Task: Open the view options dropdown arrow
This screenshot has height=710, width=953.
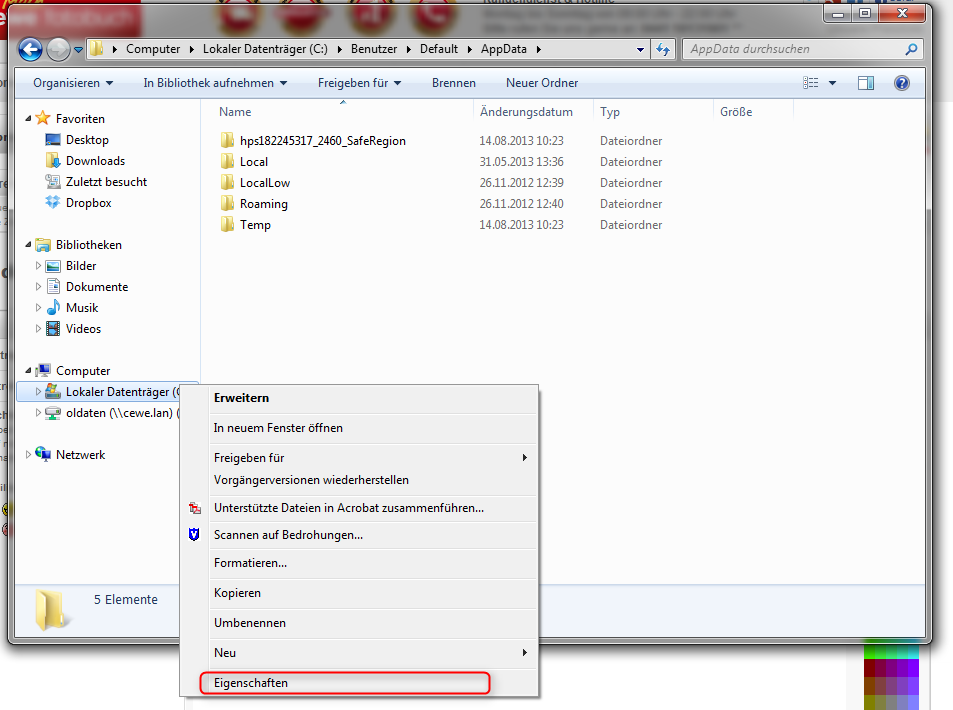Action: pyautogui.click(x=833, y=83)
